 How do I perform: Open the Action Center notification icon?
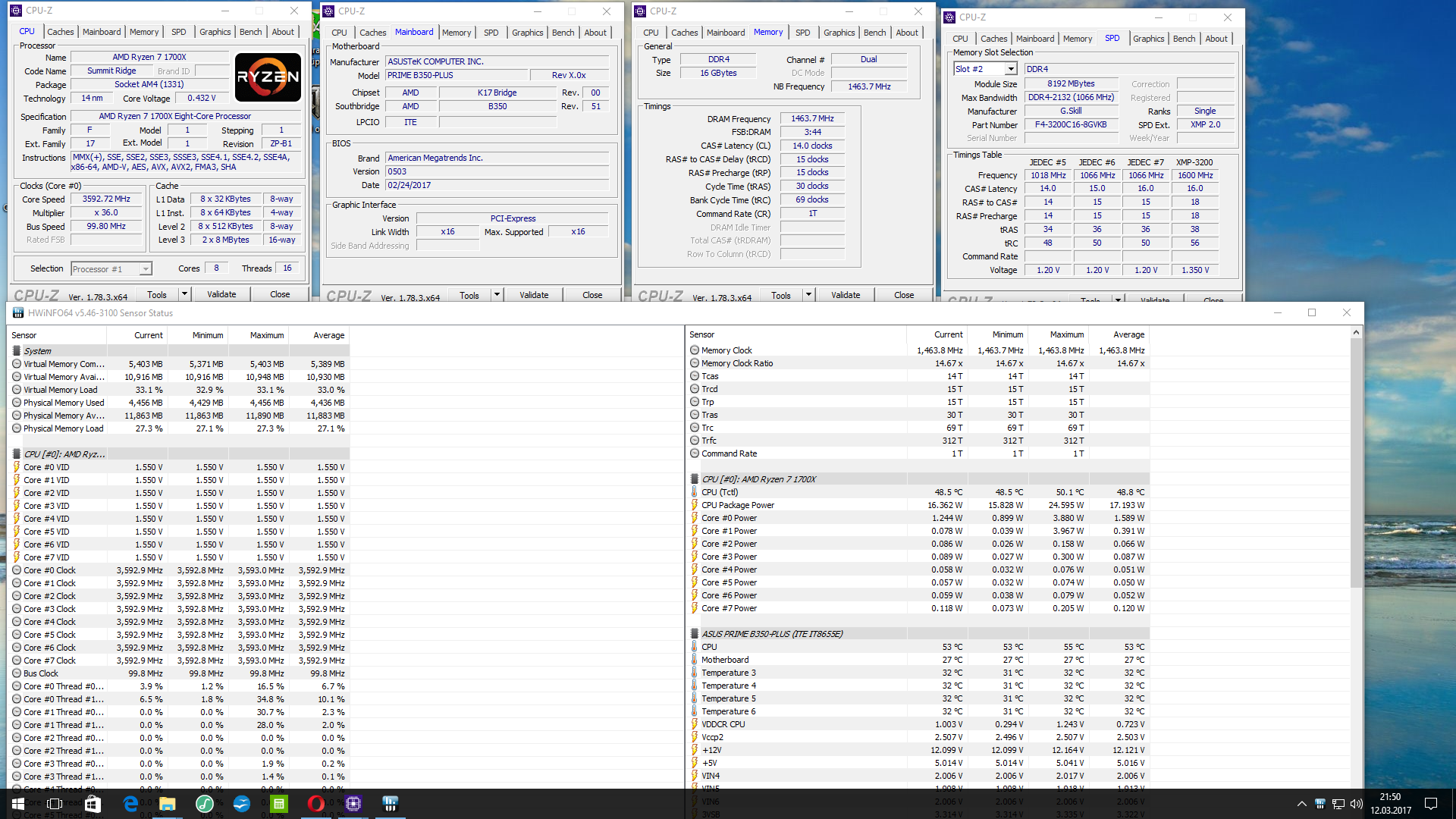point(1431,803)
